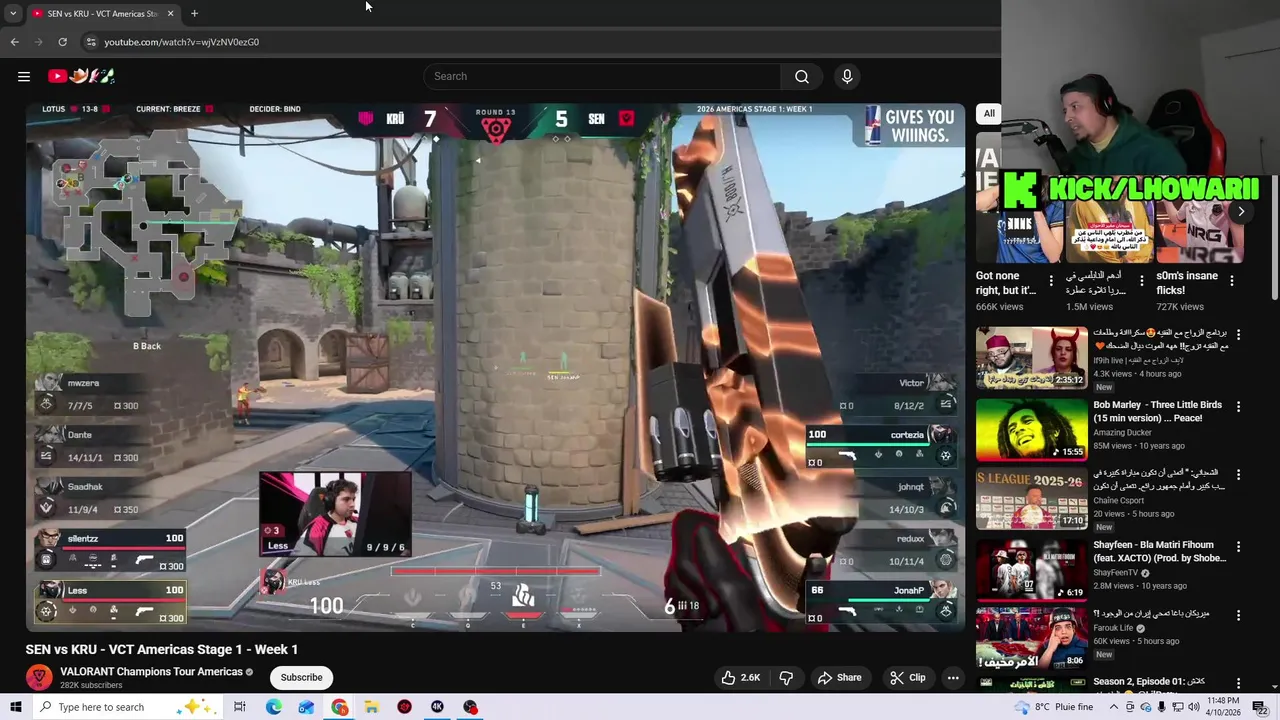Open the Bob Marley video title
The width and height of the screenshot is (1280, 720).
1158,411
